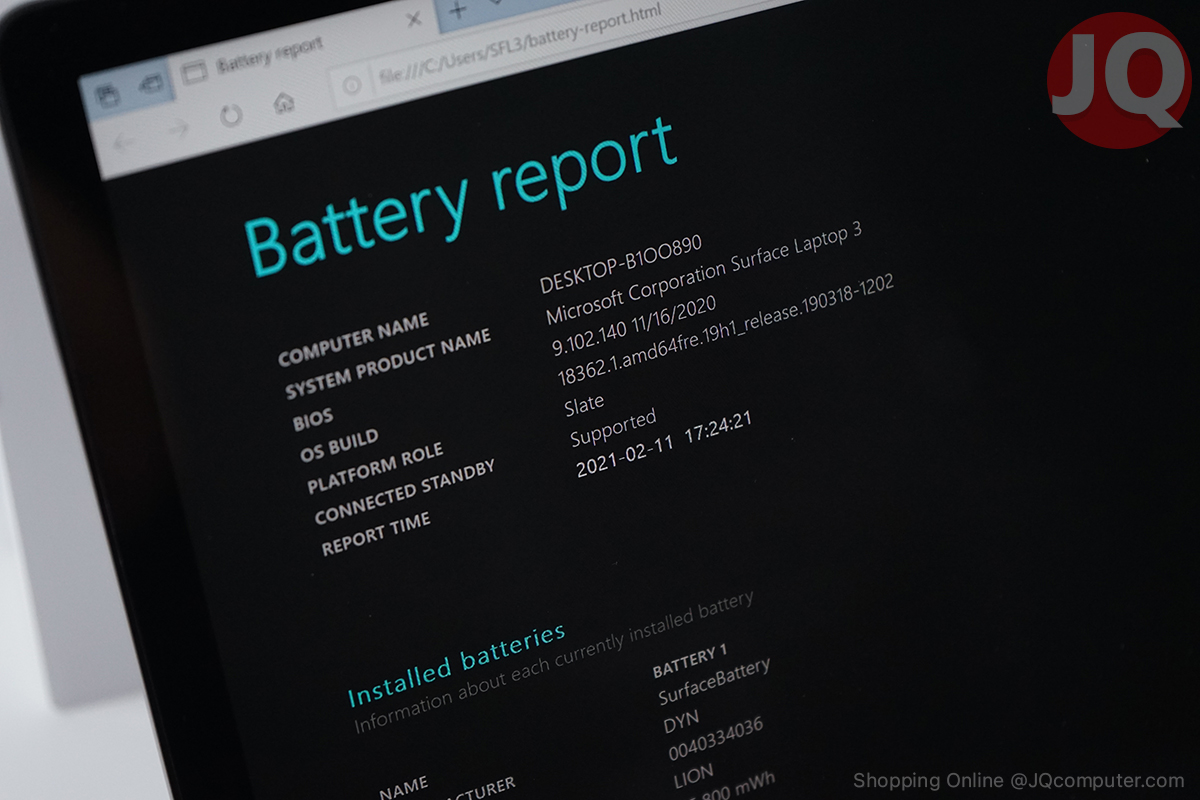Select the DYN manufacturer value
Viewport: 1200px width, 800px height.
tap(681, 722)
